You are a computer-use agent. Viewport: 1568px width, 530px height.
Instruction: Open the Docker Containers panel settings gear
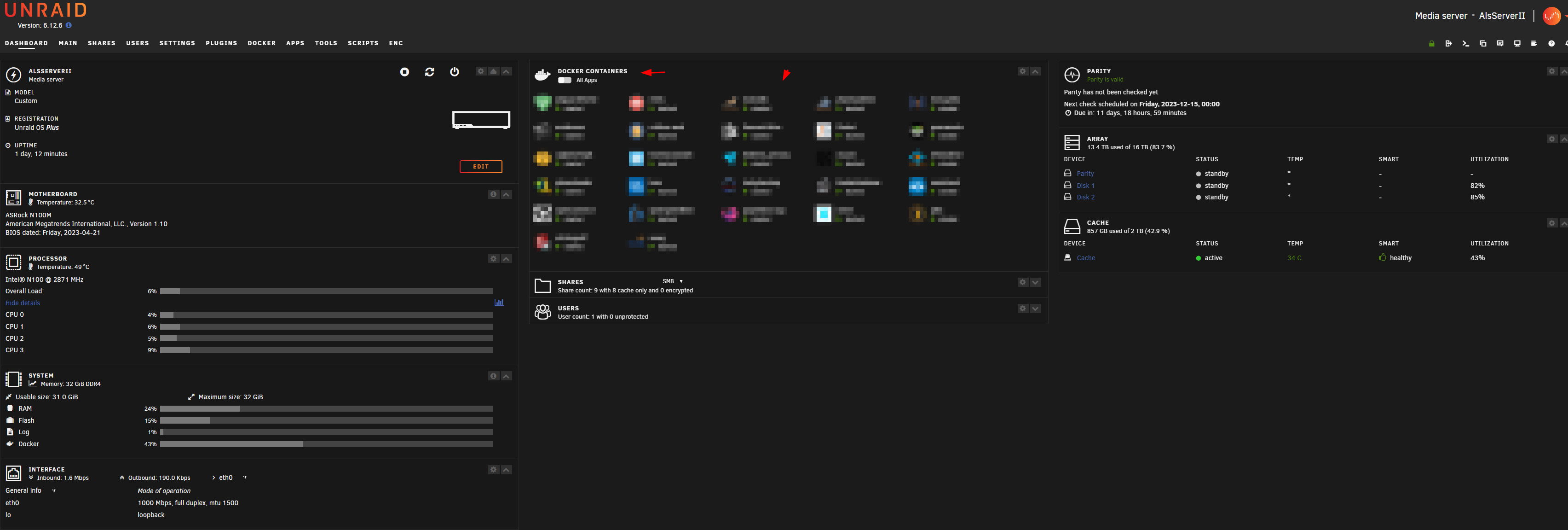point(1022,71)
